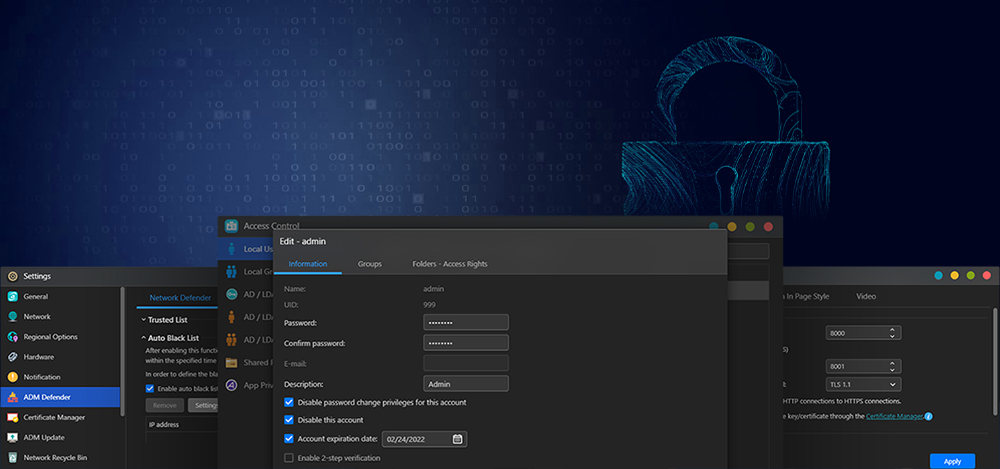Select the Network globe icon
Image resolution: width=1000 pixels, height=469 pixels.
tap(12, 317)
